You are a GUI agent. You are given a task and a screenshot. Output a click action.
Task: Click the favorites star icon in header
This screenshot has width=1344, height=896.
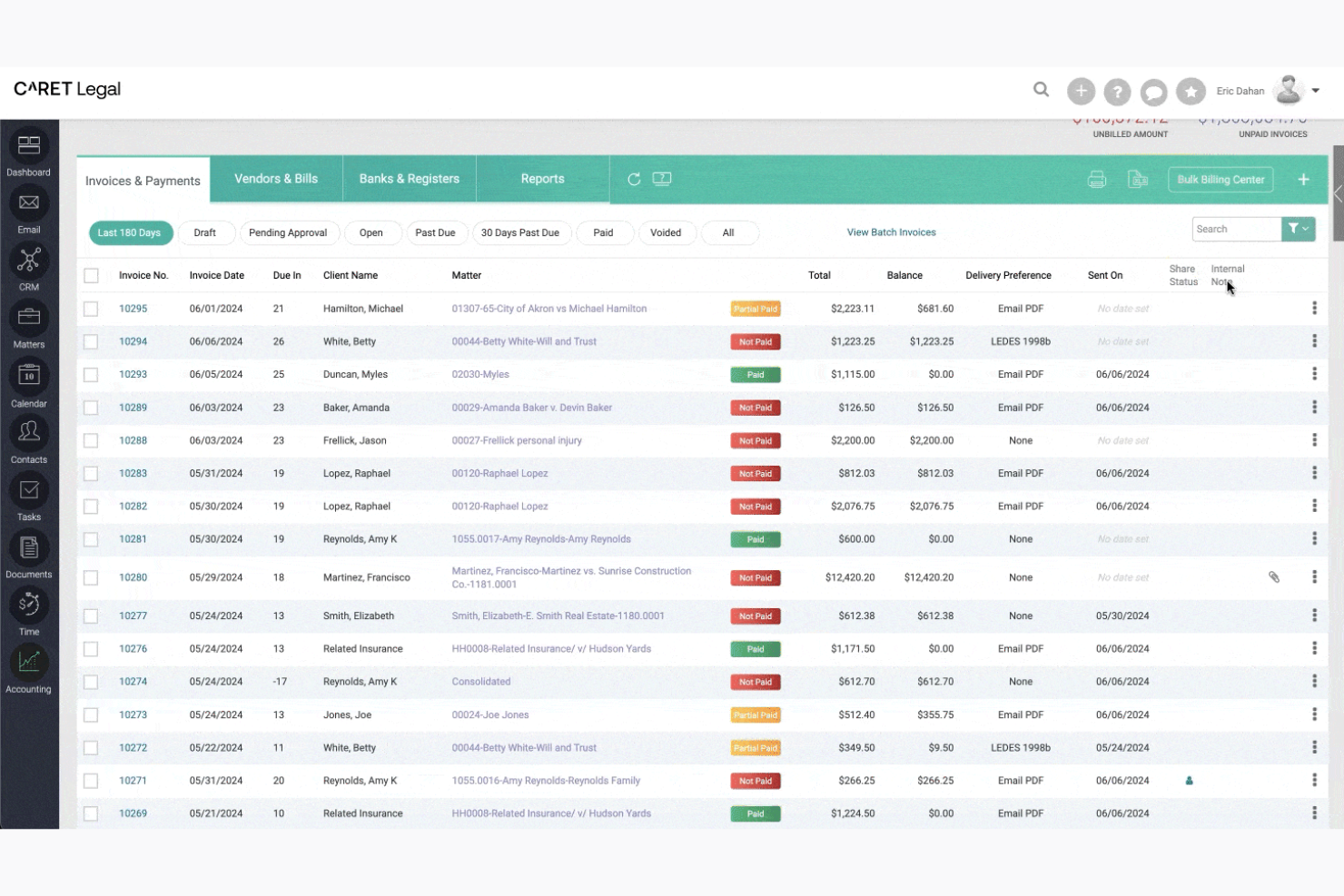[1191, 91]
